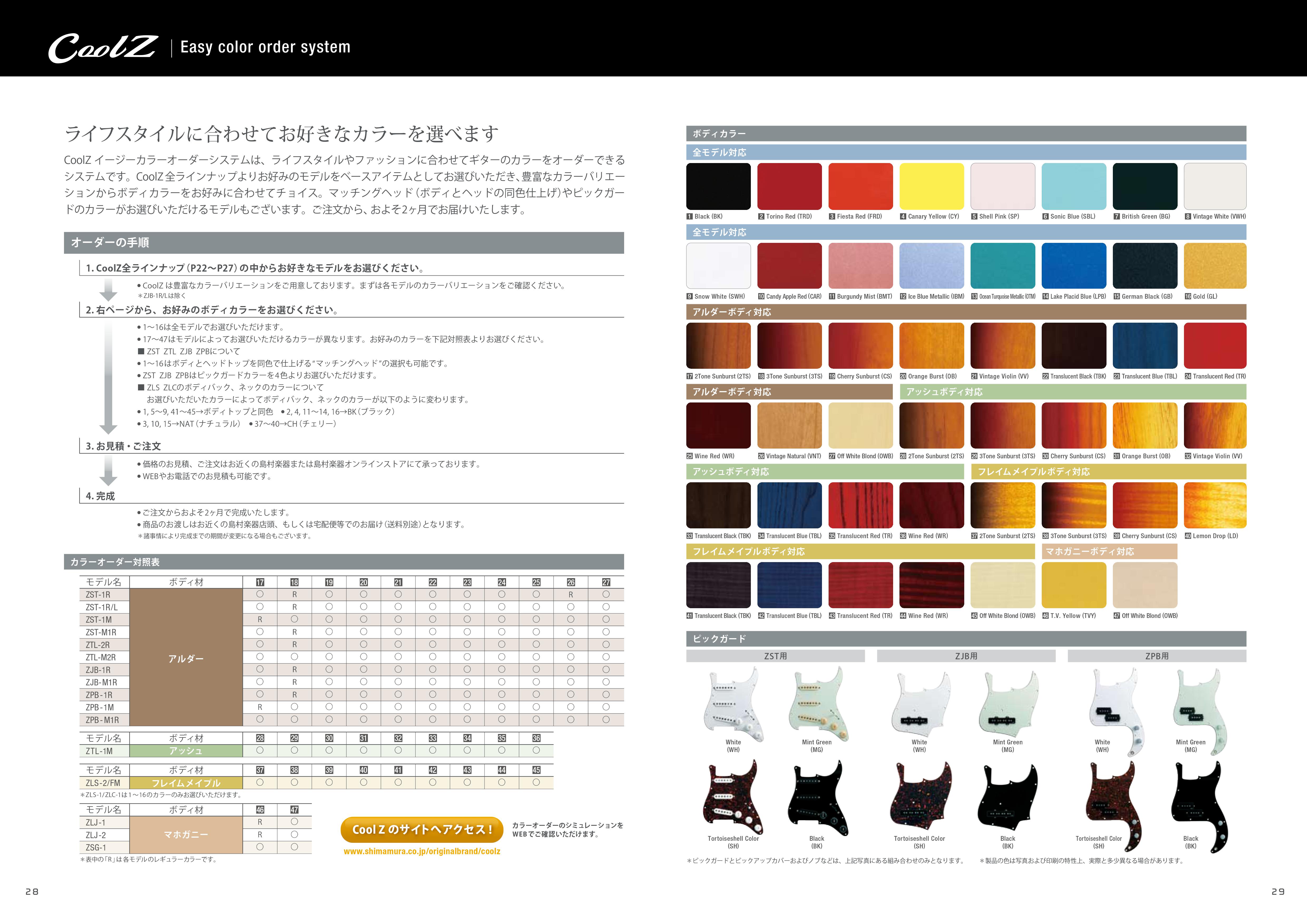
Task: Click the 'ZST用' pickguard column header
Action: tap(775, 656)
